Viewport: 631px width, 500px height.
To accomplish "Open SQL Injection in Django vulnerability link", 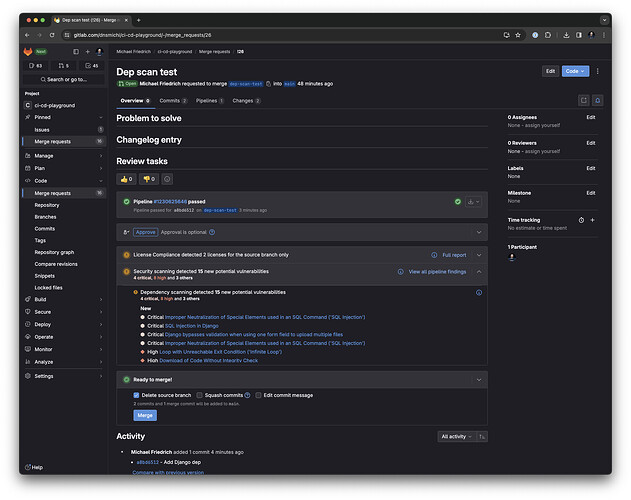I will pos(192,326).
